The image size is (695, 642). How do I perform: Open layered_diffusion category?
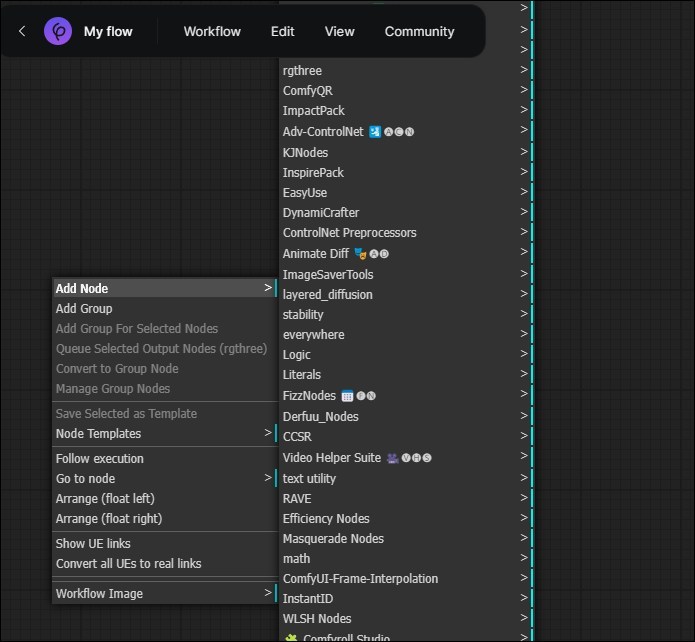406,294
